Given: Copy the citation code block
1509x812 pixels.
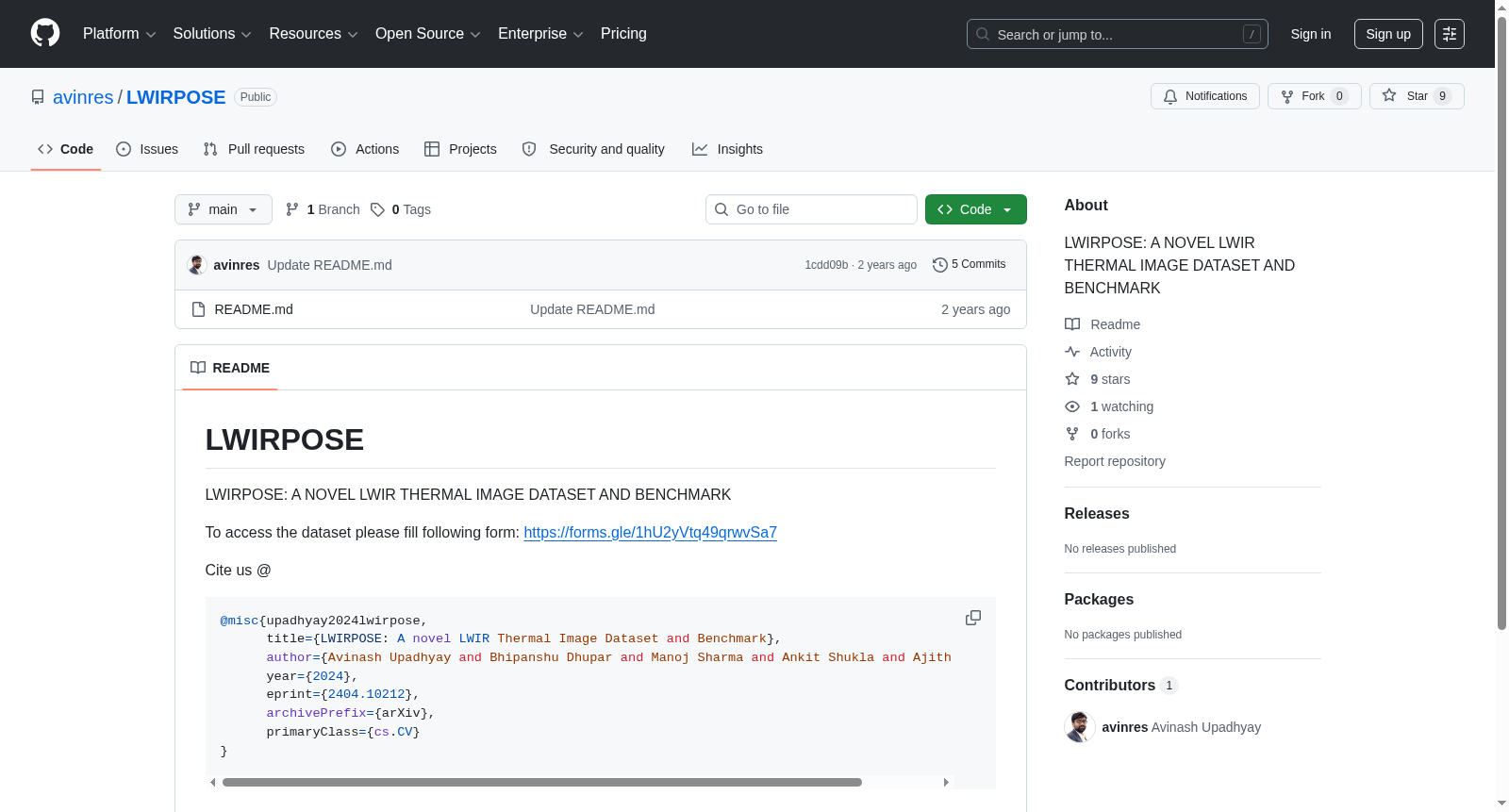Looking at the screenshot, I should [973, 618].
